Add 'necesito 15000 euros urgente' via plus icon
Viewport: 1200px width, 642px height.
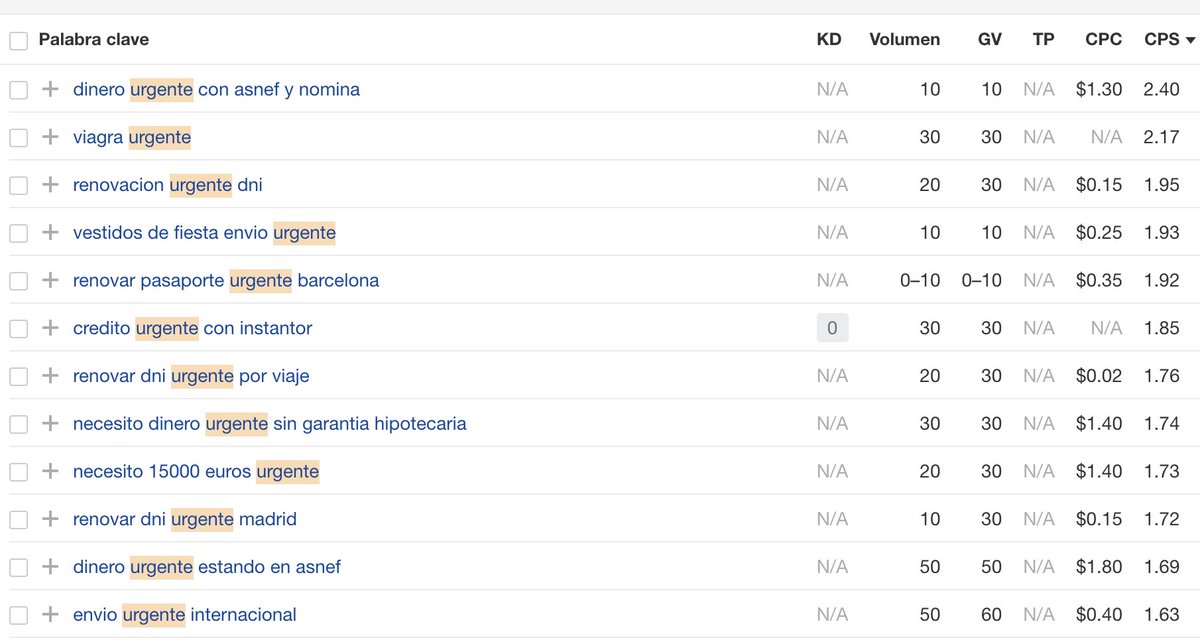tap(50, 472)
